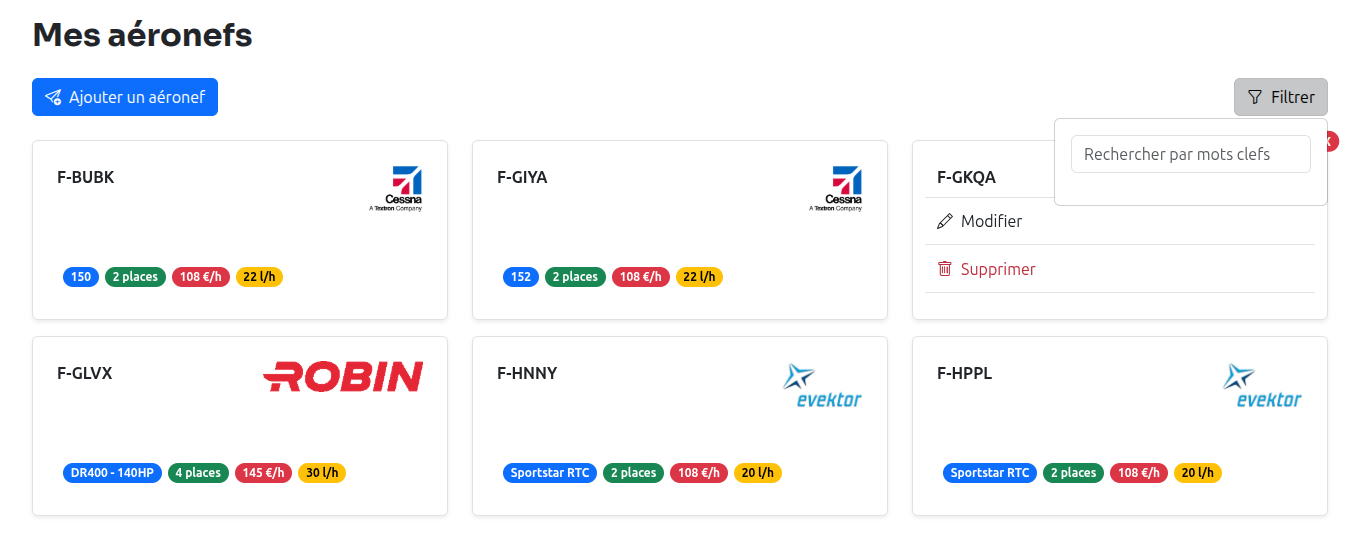Image resolution: width=1349 pixels, height=546 pixels.
Task: Click the blue DR400 - 140HP badge
Action: [113, 473]
